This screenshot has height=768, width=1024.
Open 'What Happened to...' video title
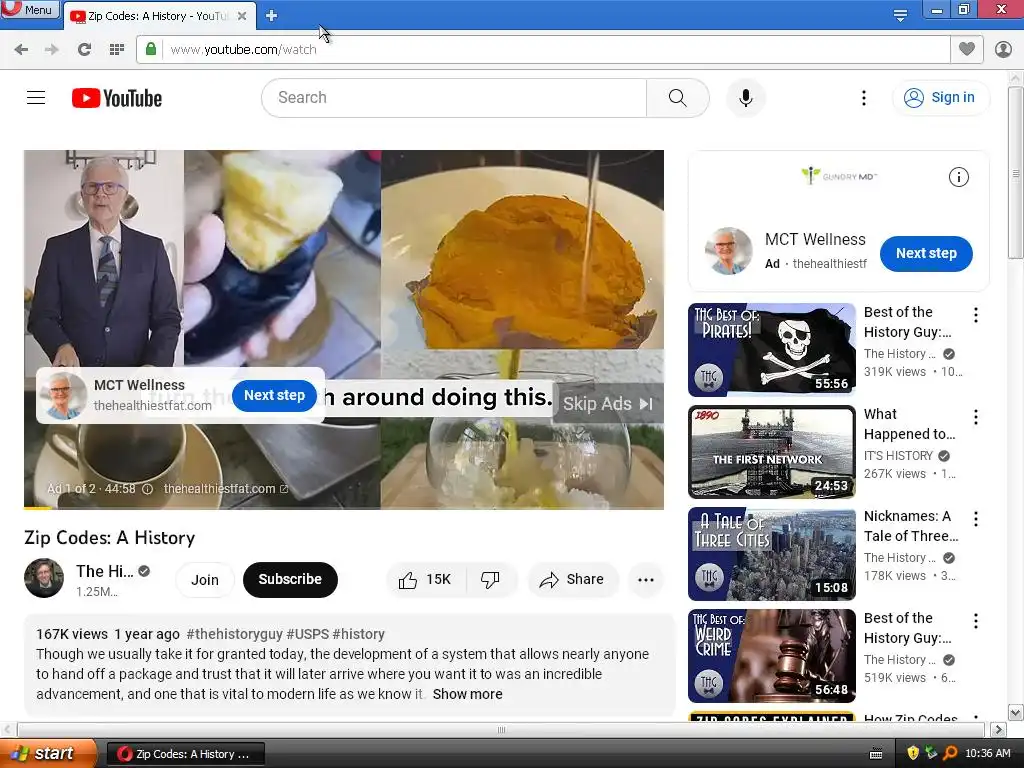tap(909, 424)
